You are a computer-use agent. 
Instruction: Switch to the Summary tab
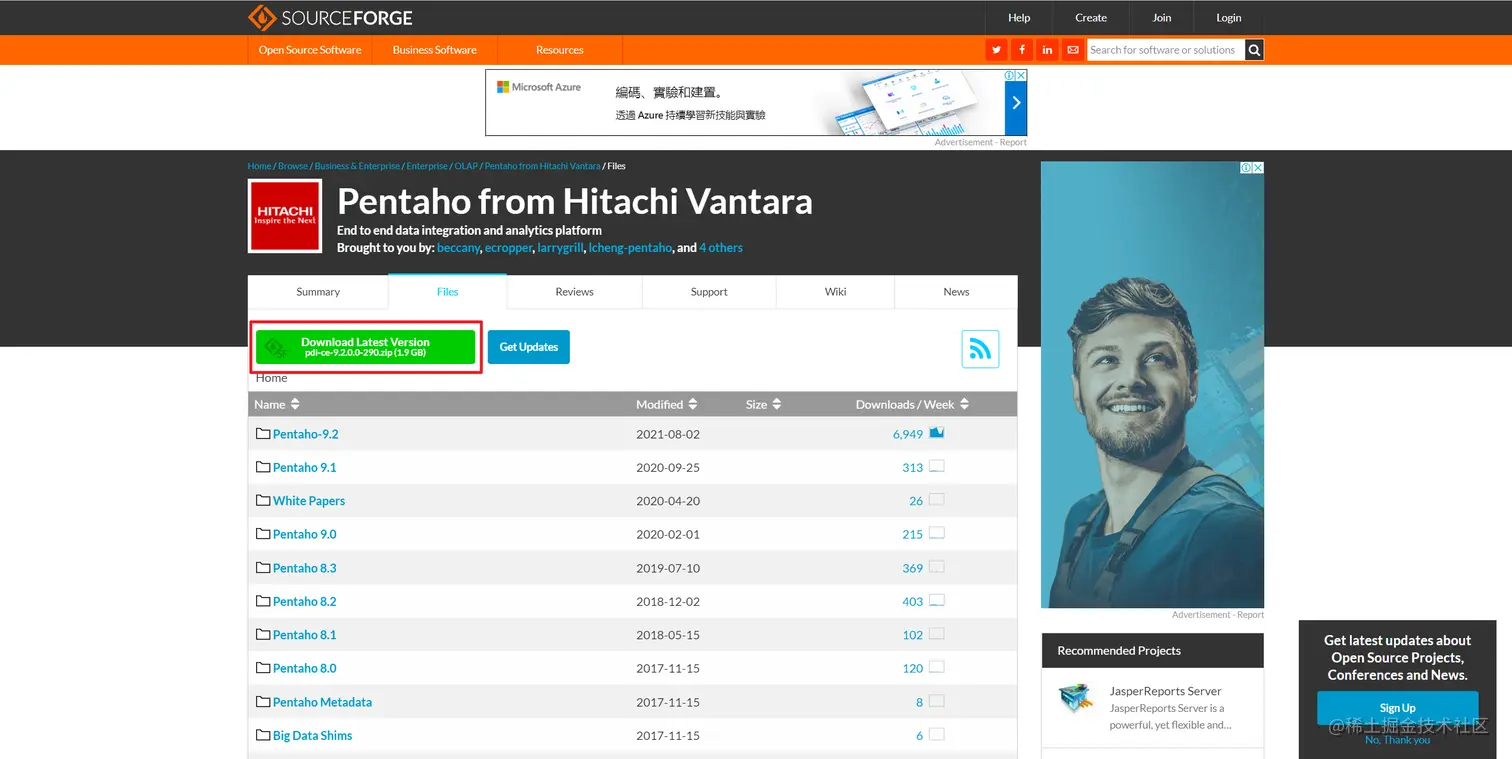coord(318,292)
